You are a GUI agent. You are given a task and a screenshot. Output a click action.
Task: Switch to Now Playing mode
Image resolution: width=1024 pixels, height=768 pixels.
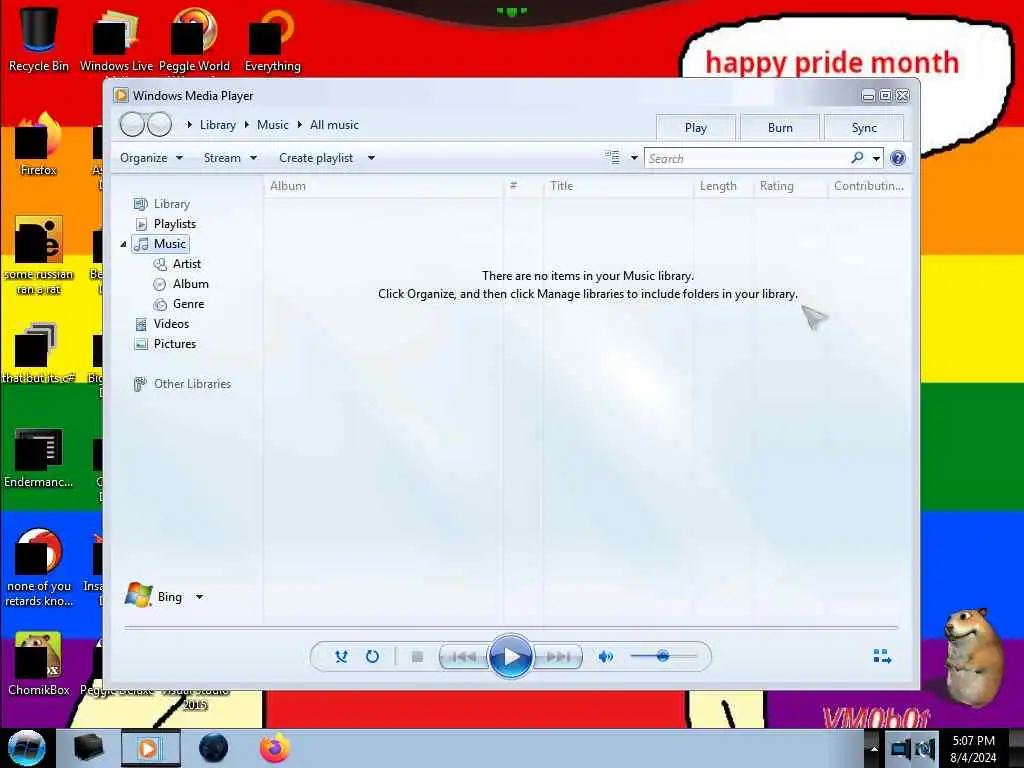coord(882,656)
